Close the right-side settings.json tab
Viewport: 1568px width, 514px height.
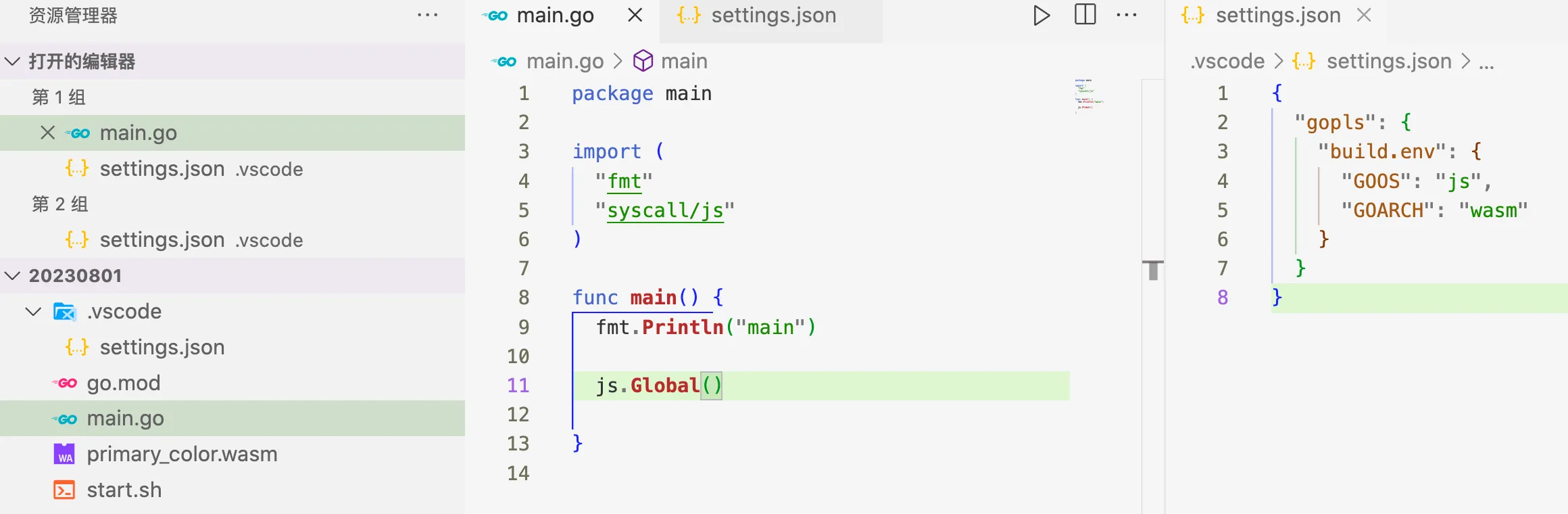pyautogui.click(x=1364, y=15)
